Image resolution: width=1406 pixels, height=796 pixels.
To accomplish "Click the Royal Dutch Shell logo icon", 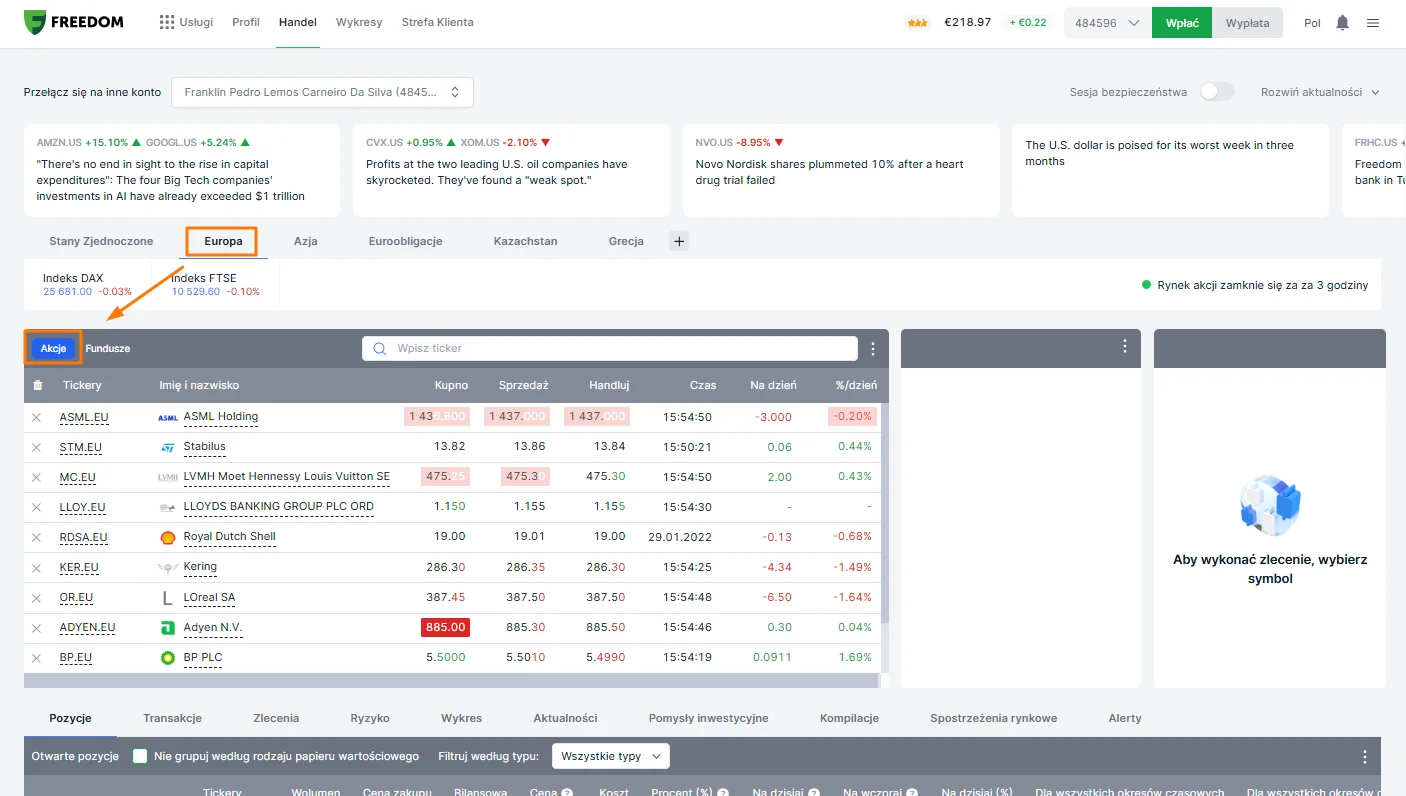I will pyautogui.click(x=168, y=537).
